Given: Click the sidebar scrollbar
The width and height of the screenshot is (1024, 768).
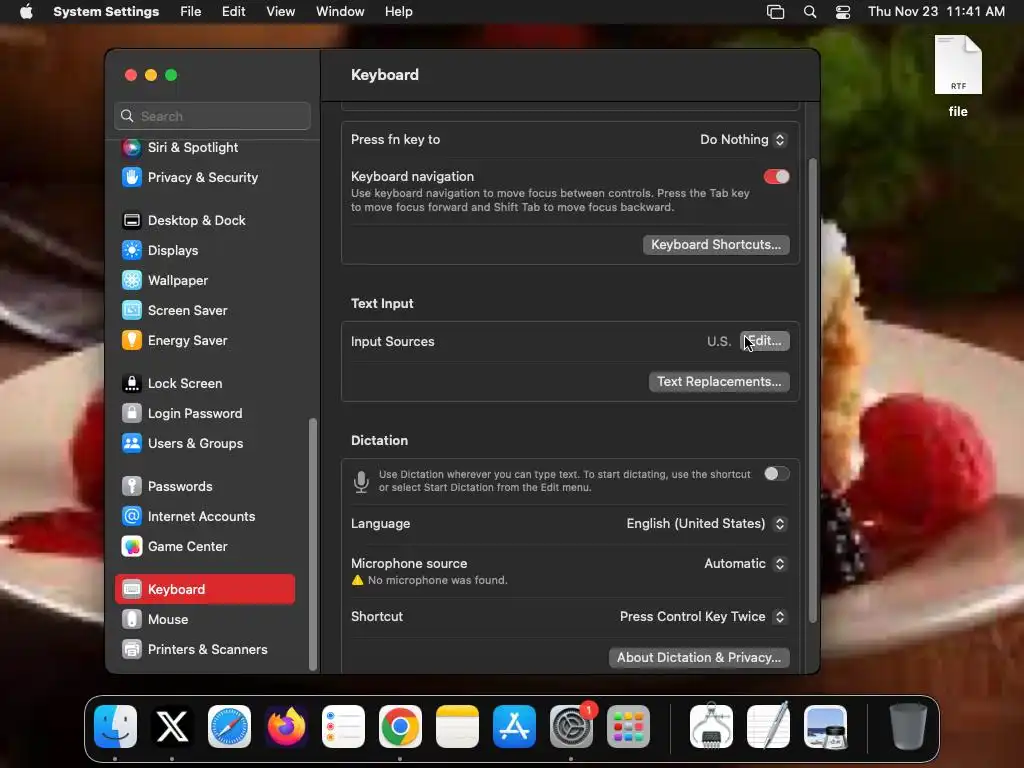Looking at the screenshot, I should pos(313,544).
